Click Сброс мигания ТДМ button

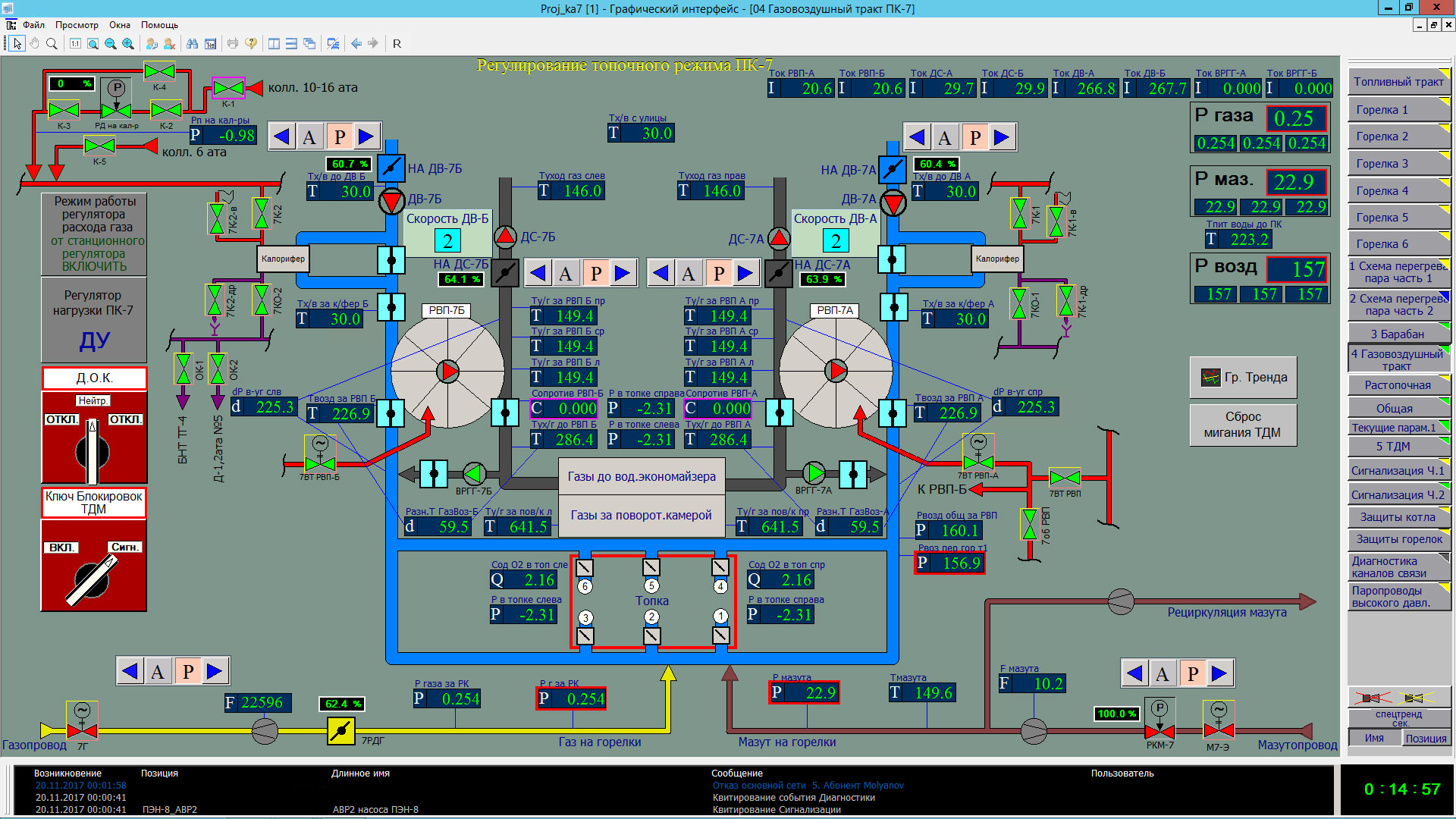click(1243, 425)
